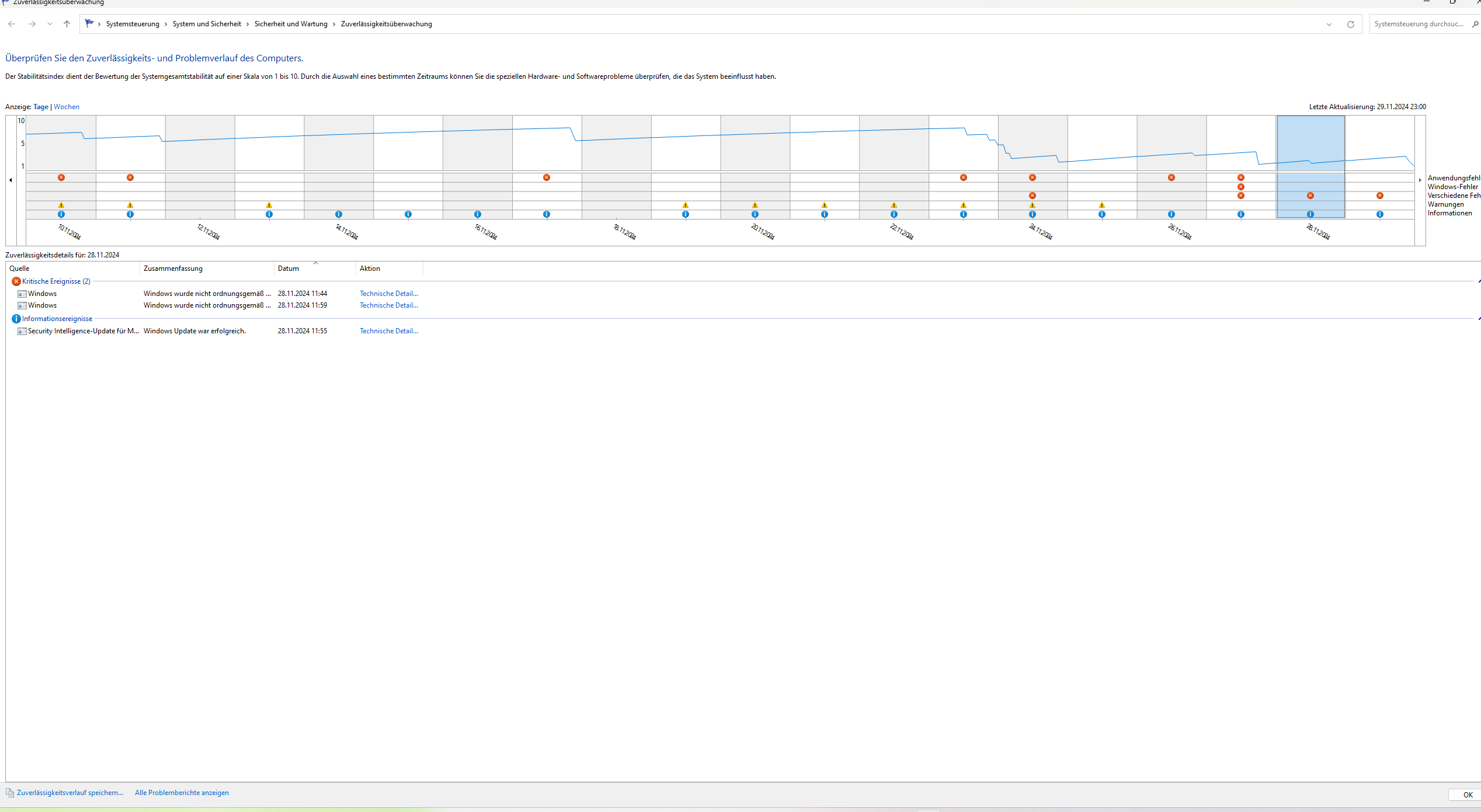
Task: Refresh the address bar view
Action: 1351,24
